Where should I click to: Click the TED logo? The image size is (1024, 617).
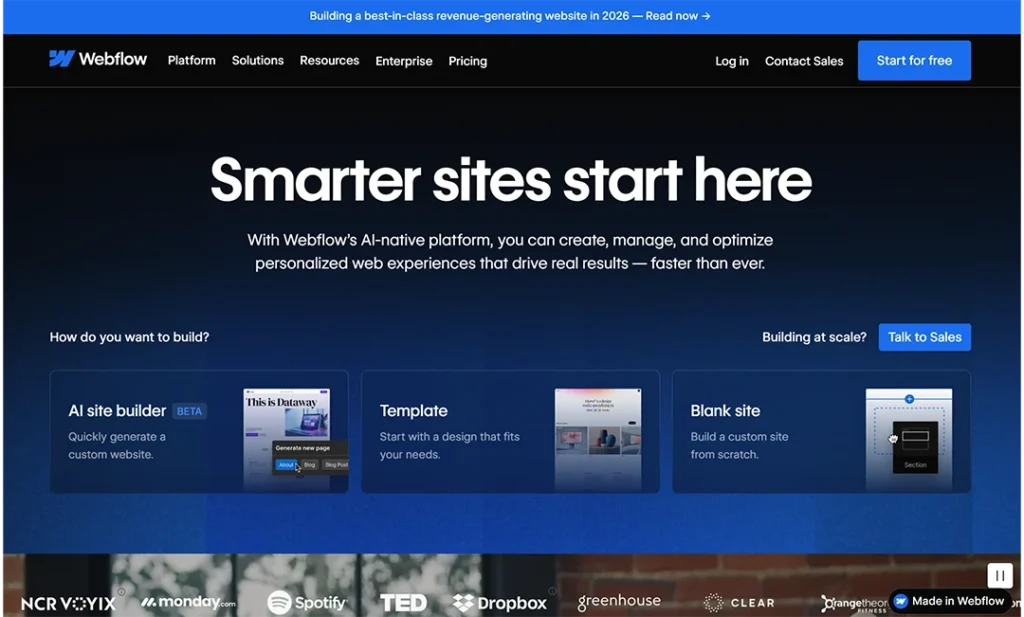tap(403, 602)
